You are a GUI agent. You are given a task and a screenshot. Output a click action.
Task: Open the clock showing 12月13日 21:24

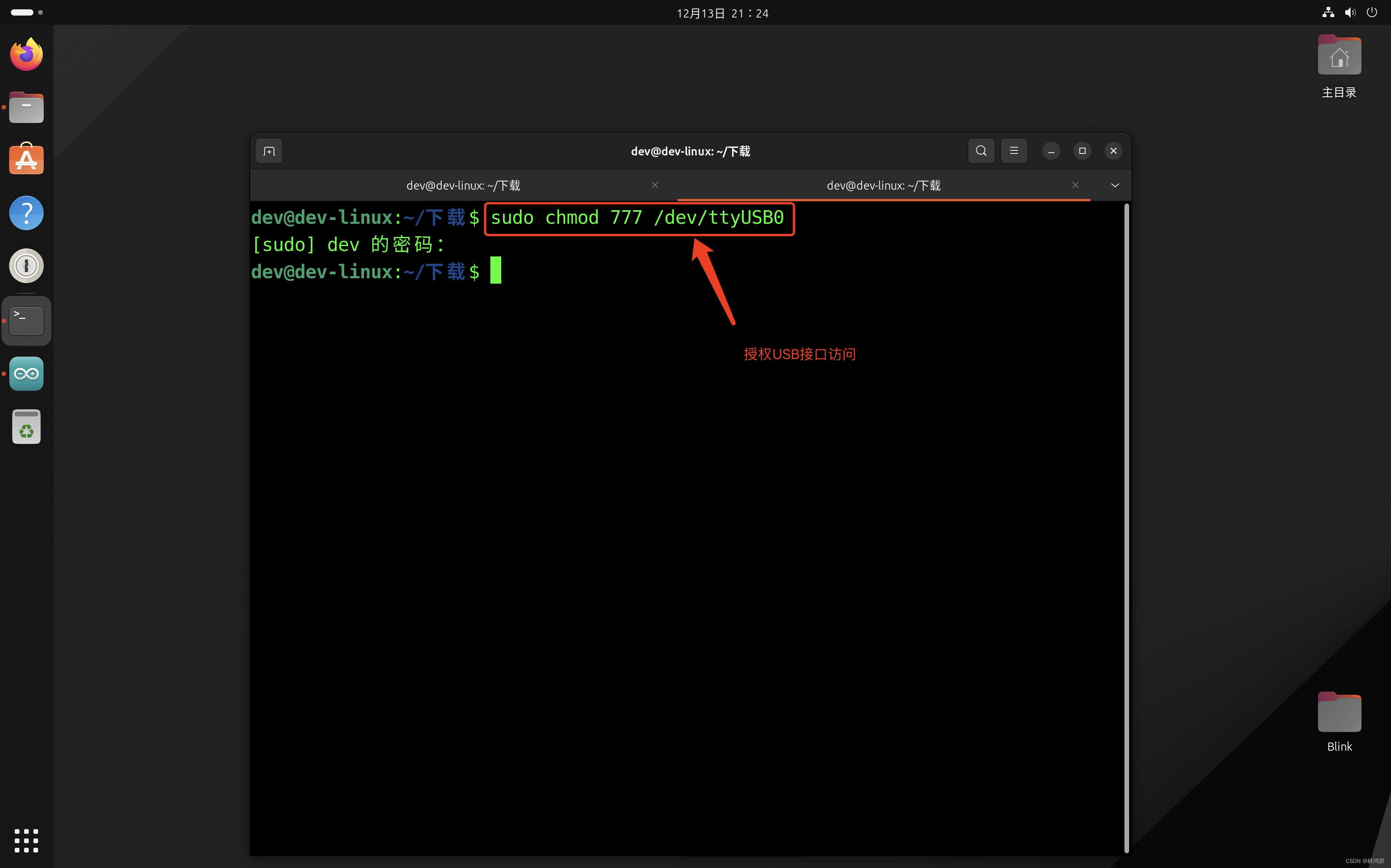pos(722,13)
